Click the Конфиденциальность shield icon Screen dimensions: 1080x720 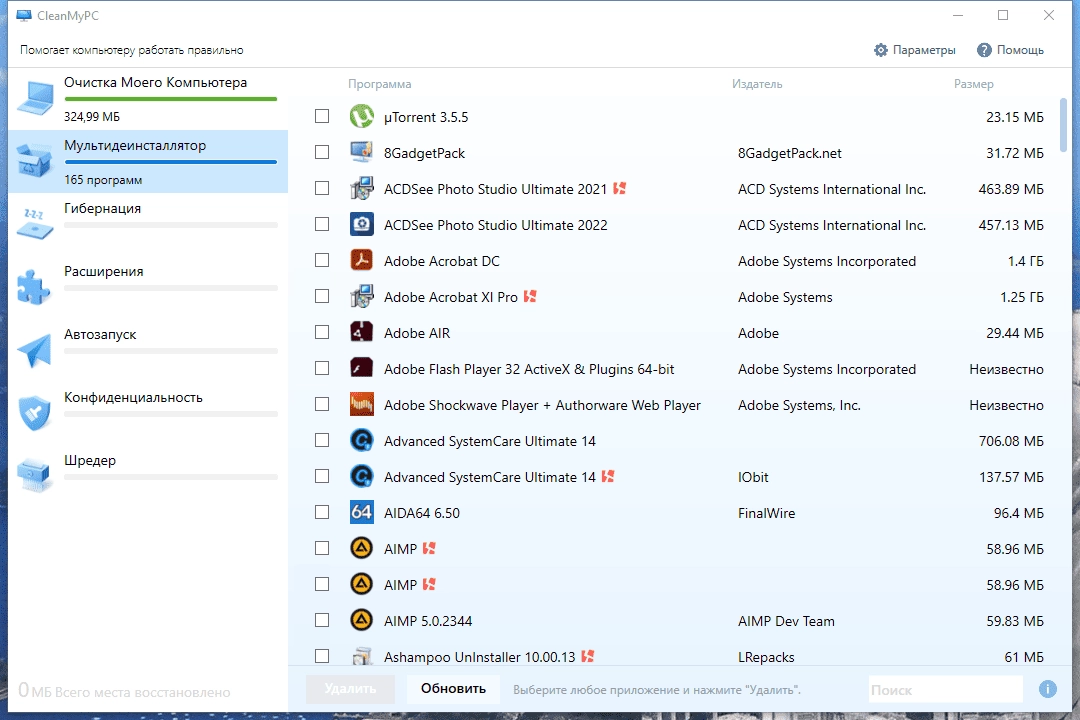click(x=34, y=413)
